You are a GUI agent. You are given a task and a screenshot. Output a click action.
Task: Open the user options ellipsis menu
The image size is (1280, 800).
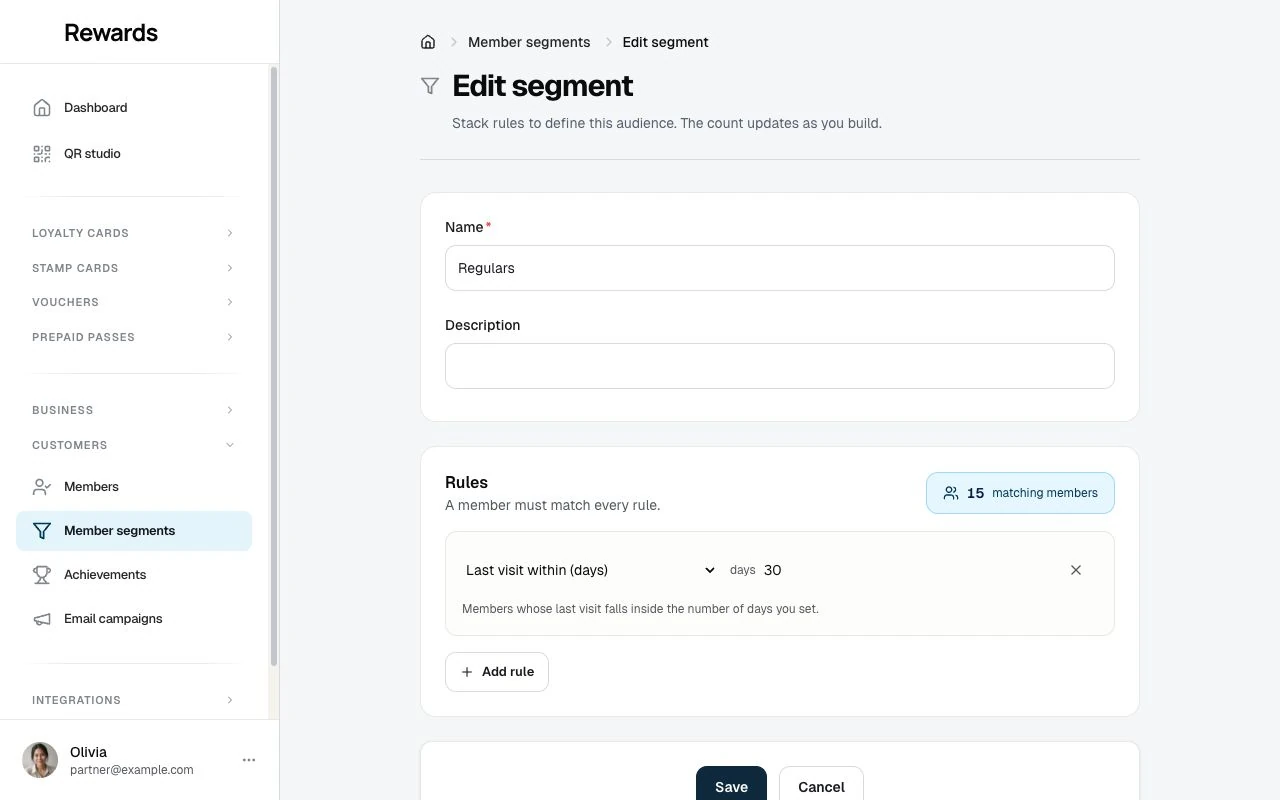pyautogui.click(x=249, y=760)
